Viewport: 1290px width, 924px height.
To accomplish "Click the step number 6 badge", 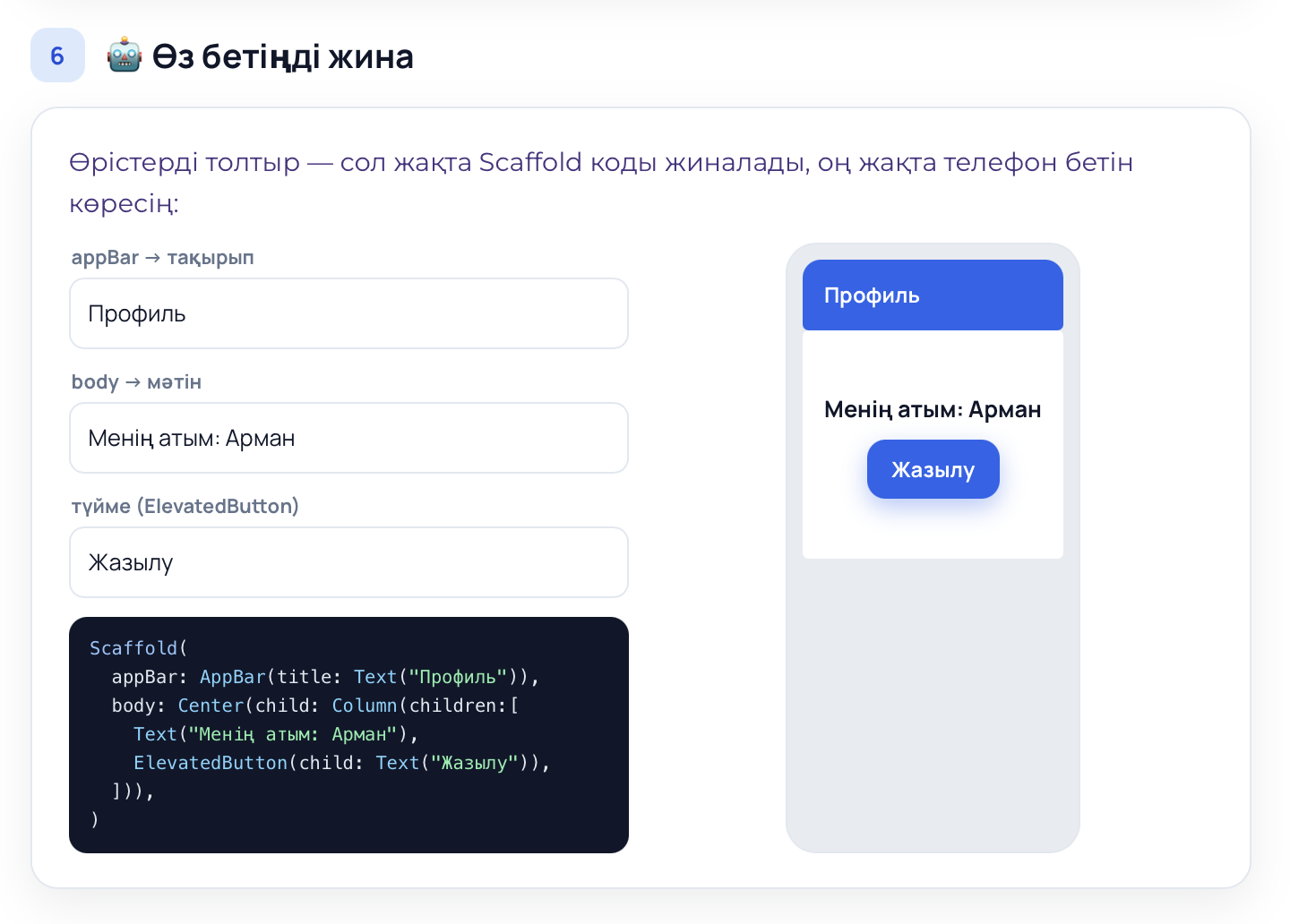I will [x=57, y=56].
